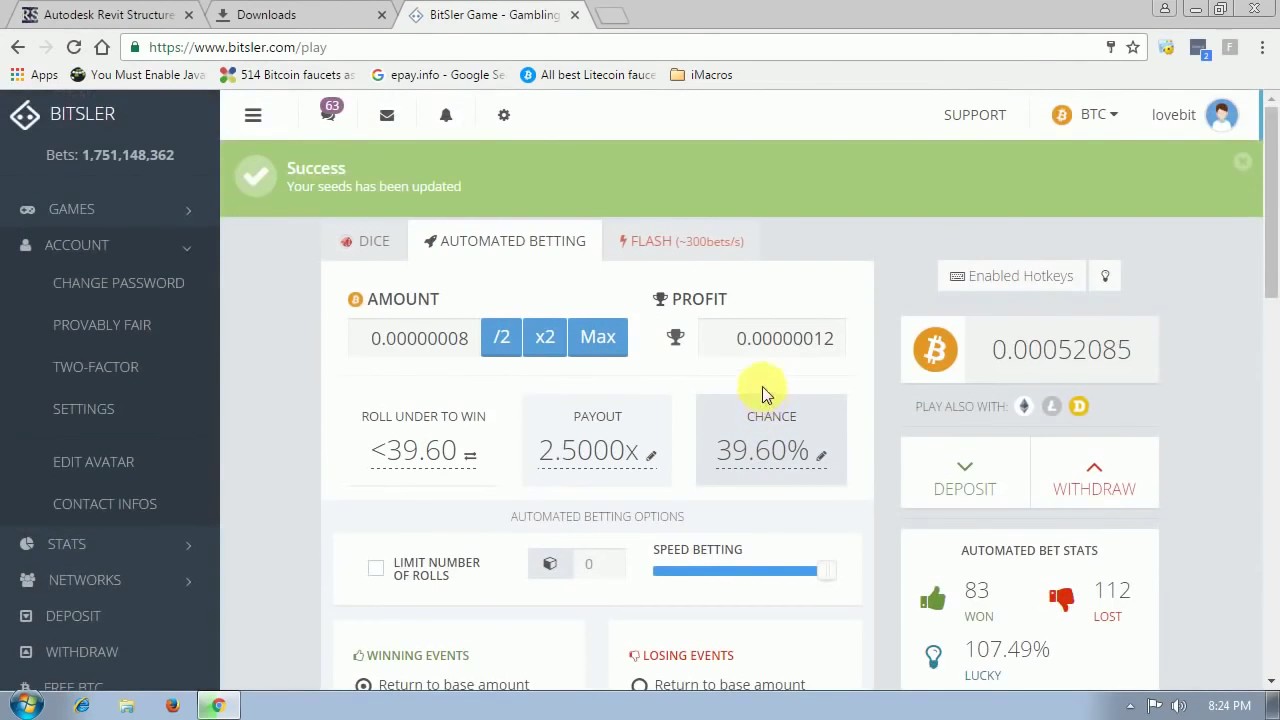Image resolution: width=1280 pixels, height=720 pixels.
Task: Select Dogecoin coin icon under Play Also With
Action: pyautogui.click(x=1078, y=406)
